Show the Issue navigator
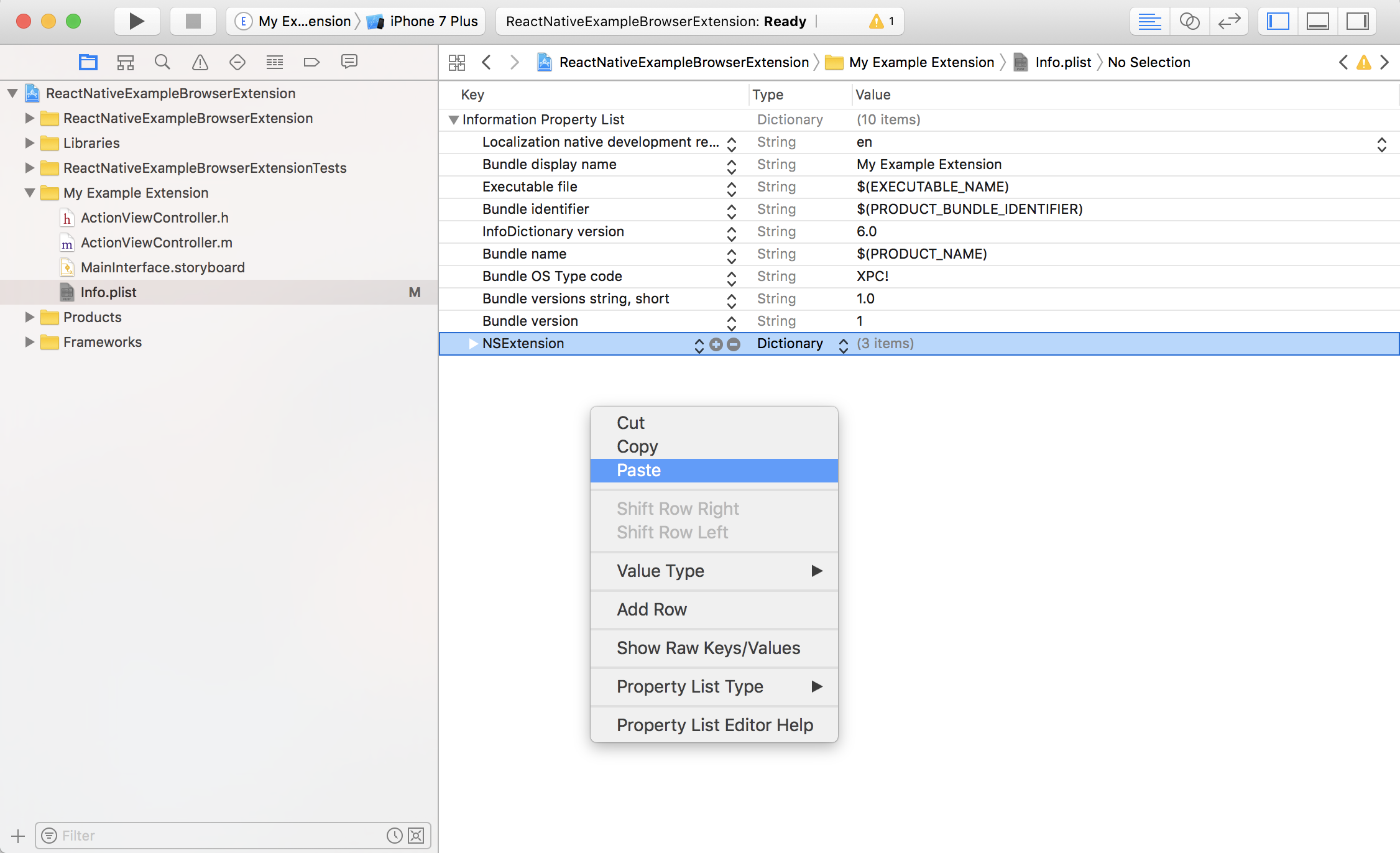The image size is (1400, 853). (x=200, y=62)
